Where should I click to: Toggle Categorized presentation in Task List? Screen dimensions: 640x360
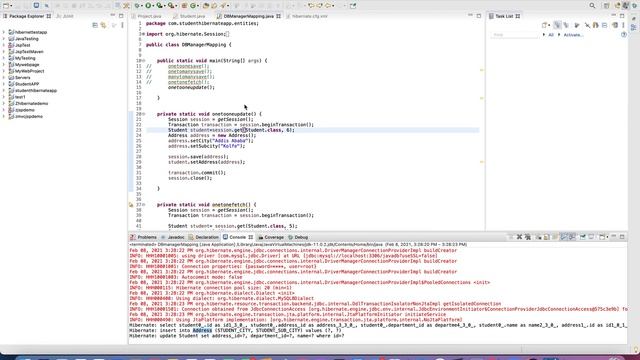[x=557, y=25]
